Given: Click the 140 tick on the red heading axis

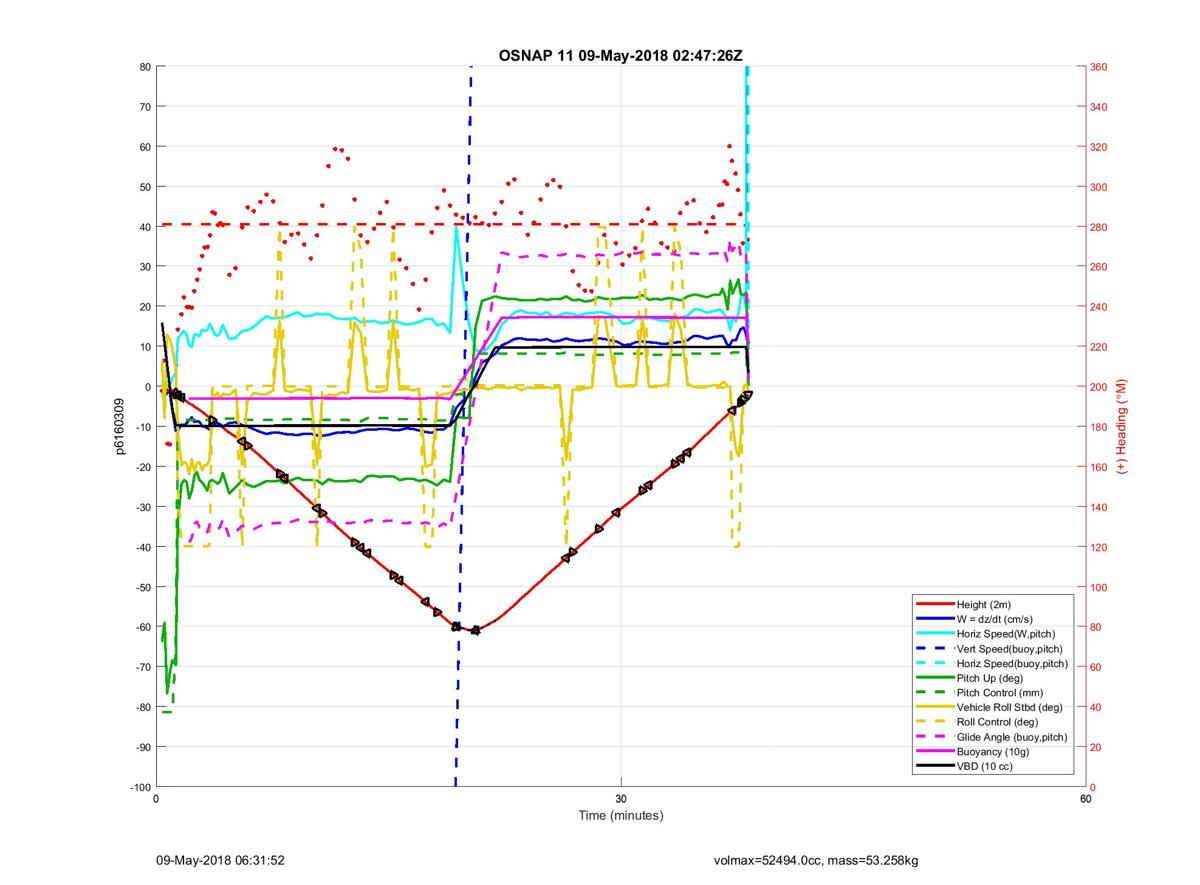Looking at the screenshot, I should click(x=1099, y=507).
